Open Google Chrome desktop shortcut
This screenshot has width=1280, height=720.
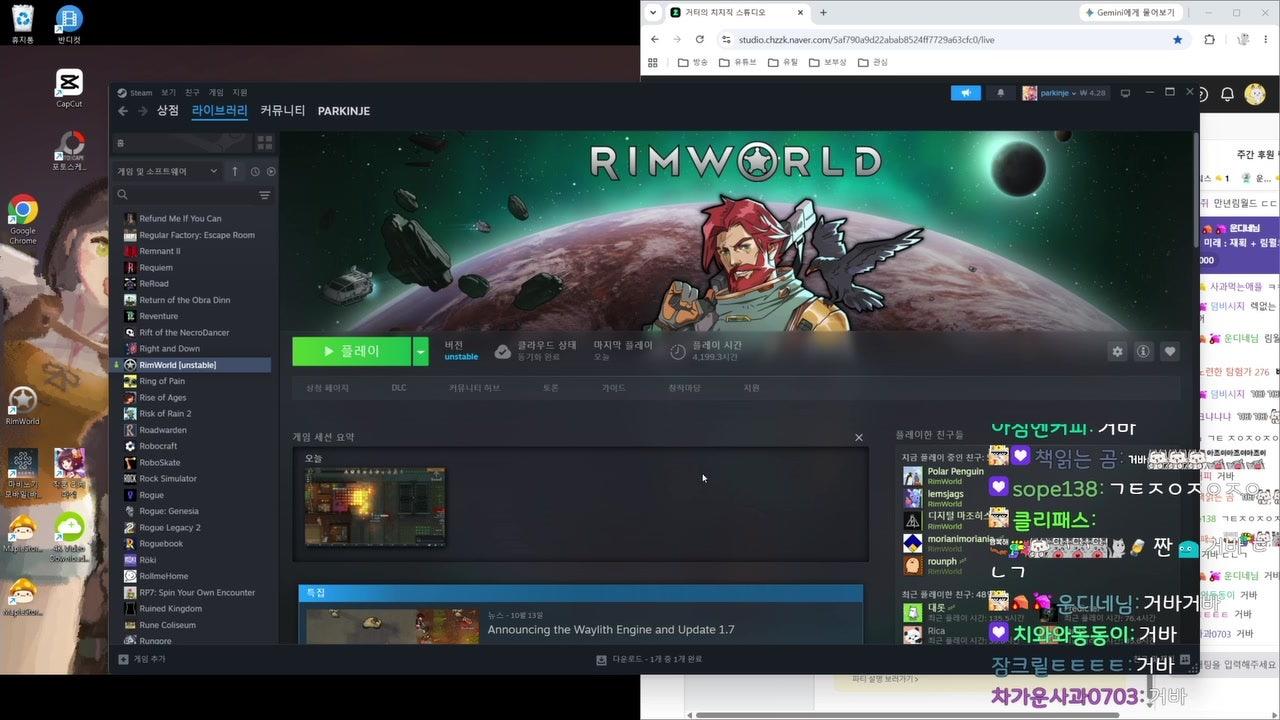pyautogui.click(x=22, y=220)
